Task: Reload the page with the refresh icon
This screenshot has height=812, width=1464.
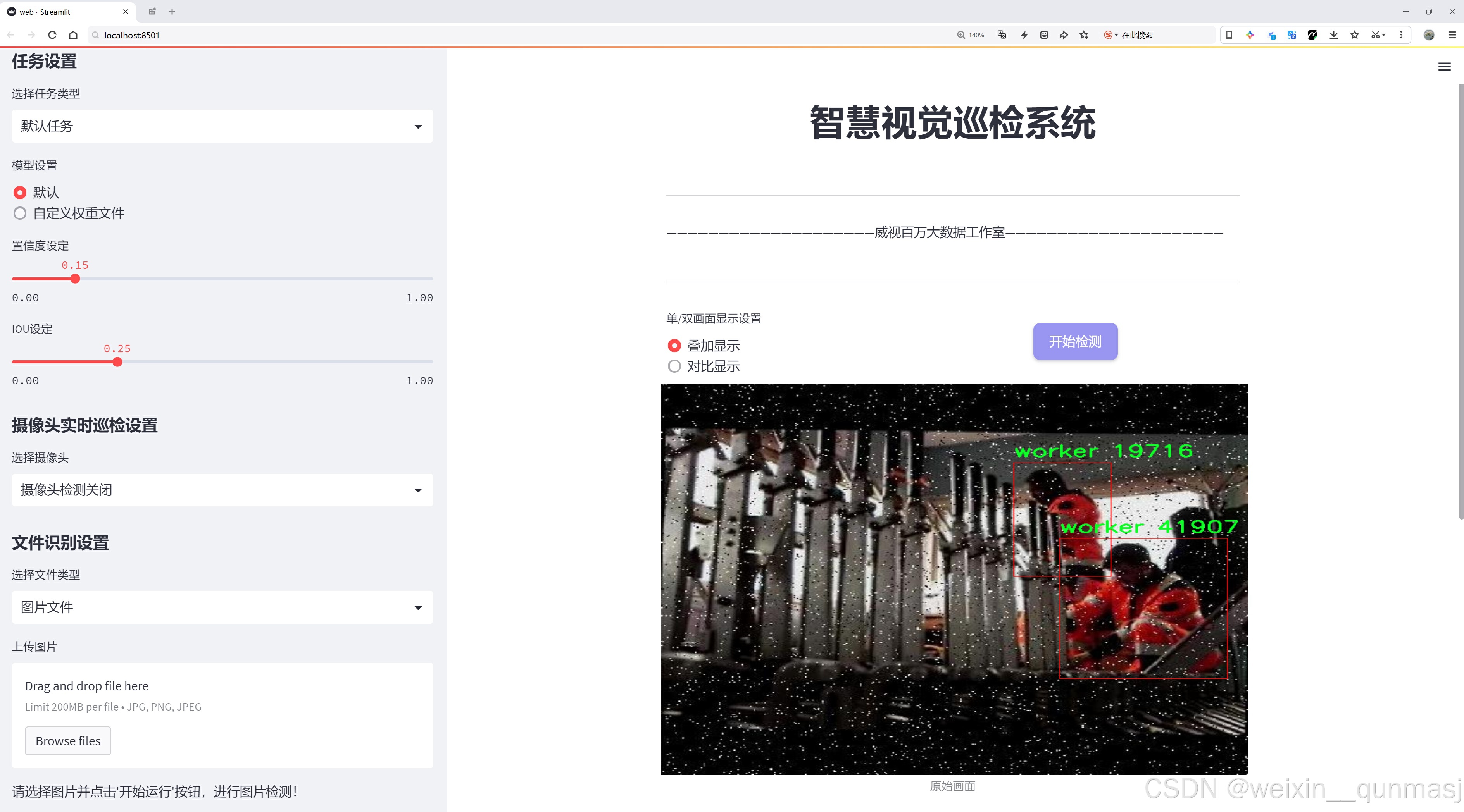Action: click(x=52, y=35)
